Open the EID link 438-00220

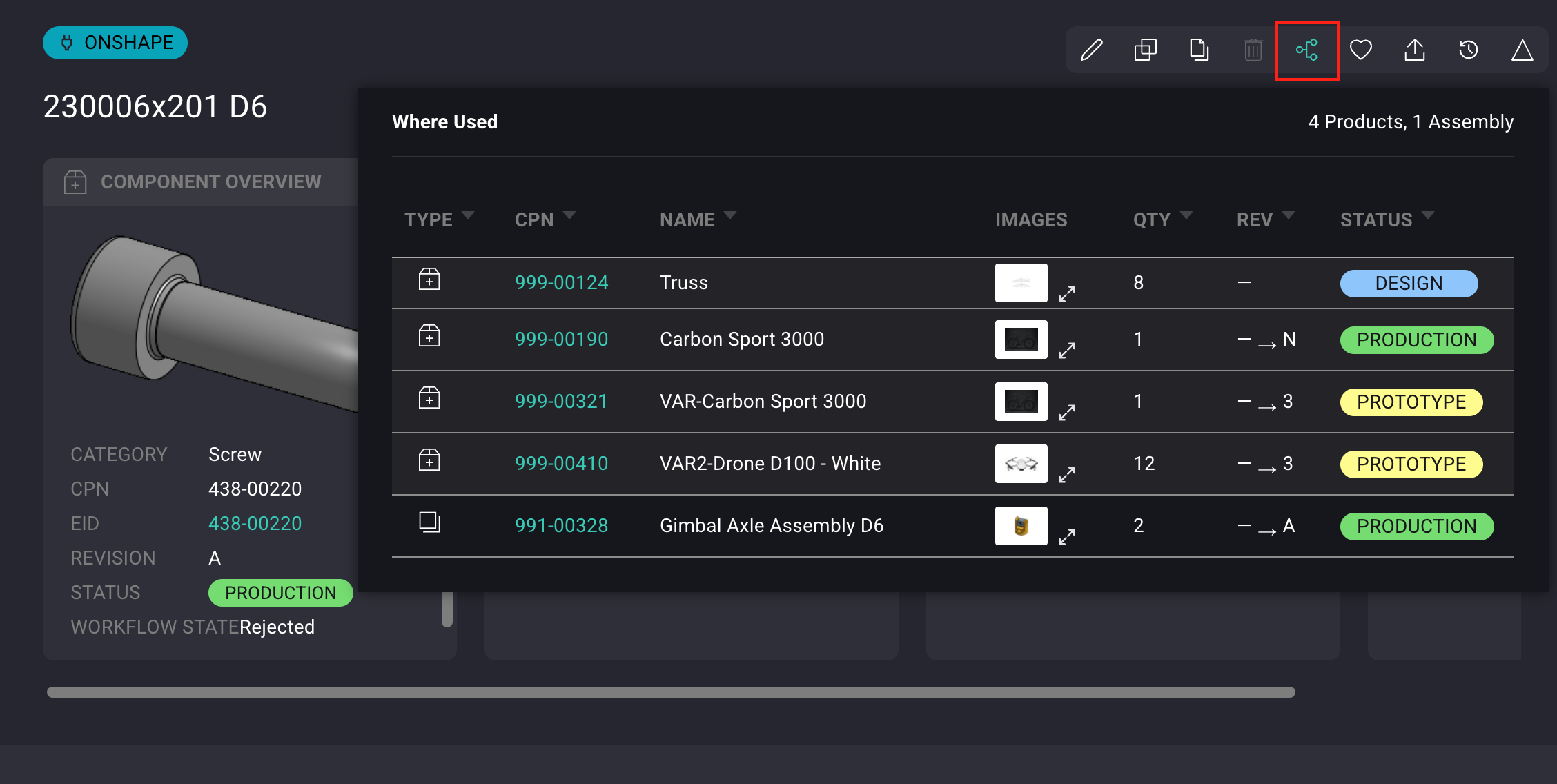tap(255, 524)
